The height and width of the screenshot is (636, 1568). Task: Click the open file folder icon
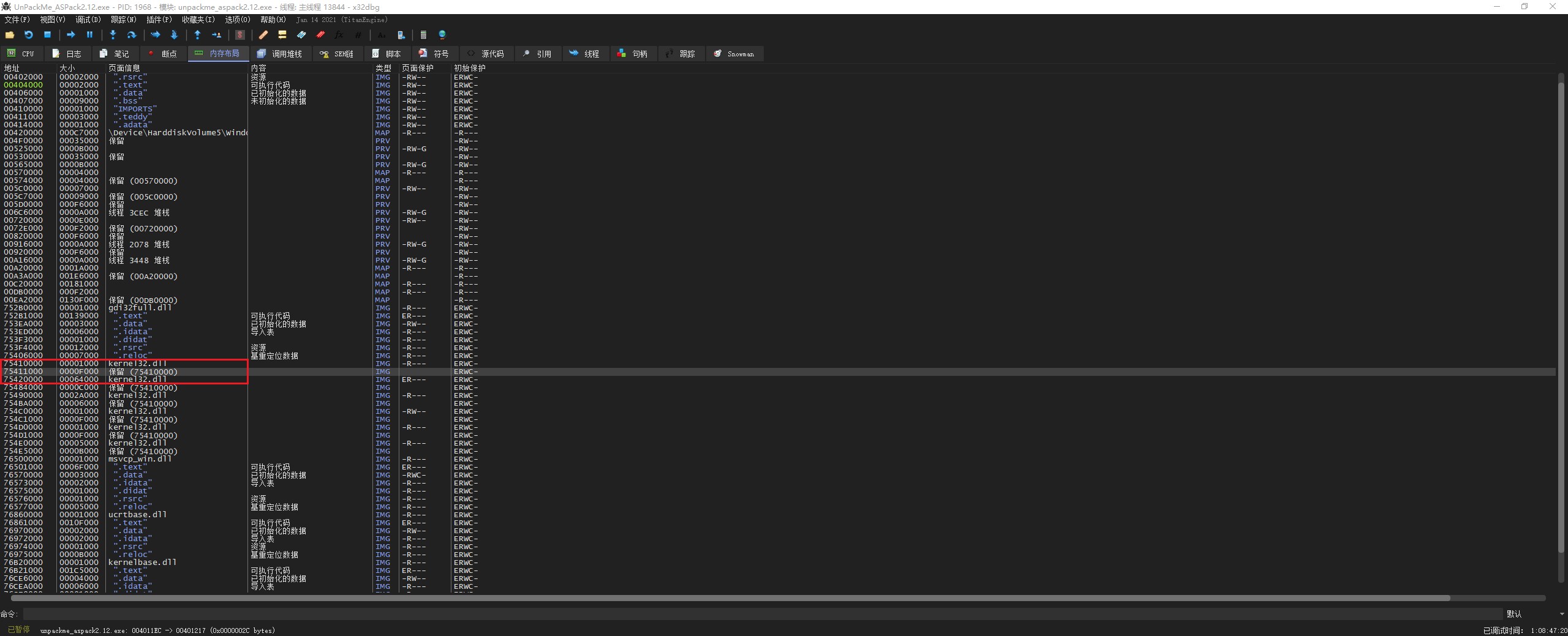[10, 35]
